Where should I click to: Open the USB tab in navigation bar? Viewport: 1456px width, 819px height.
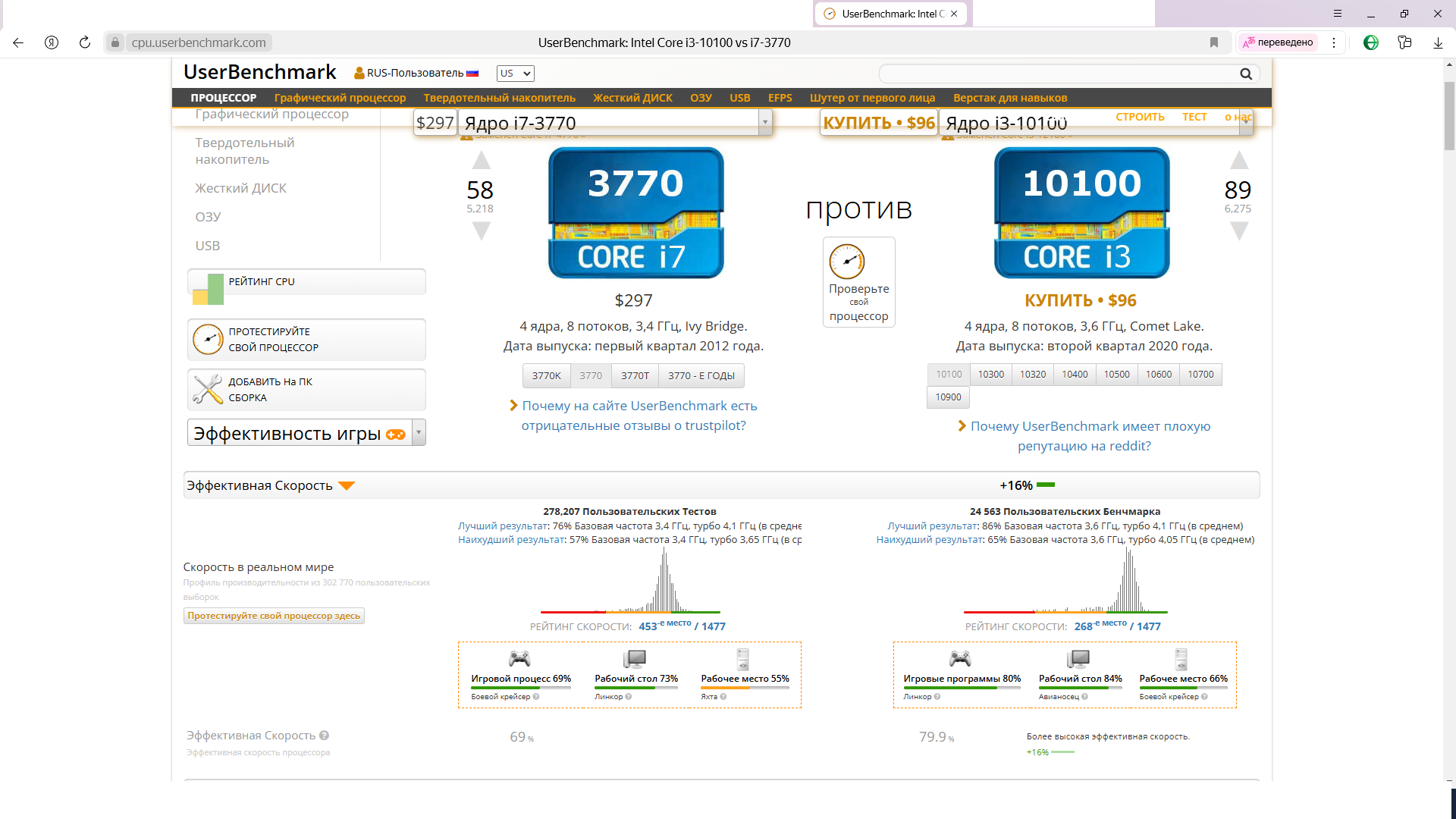[x=739, y=98]
